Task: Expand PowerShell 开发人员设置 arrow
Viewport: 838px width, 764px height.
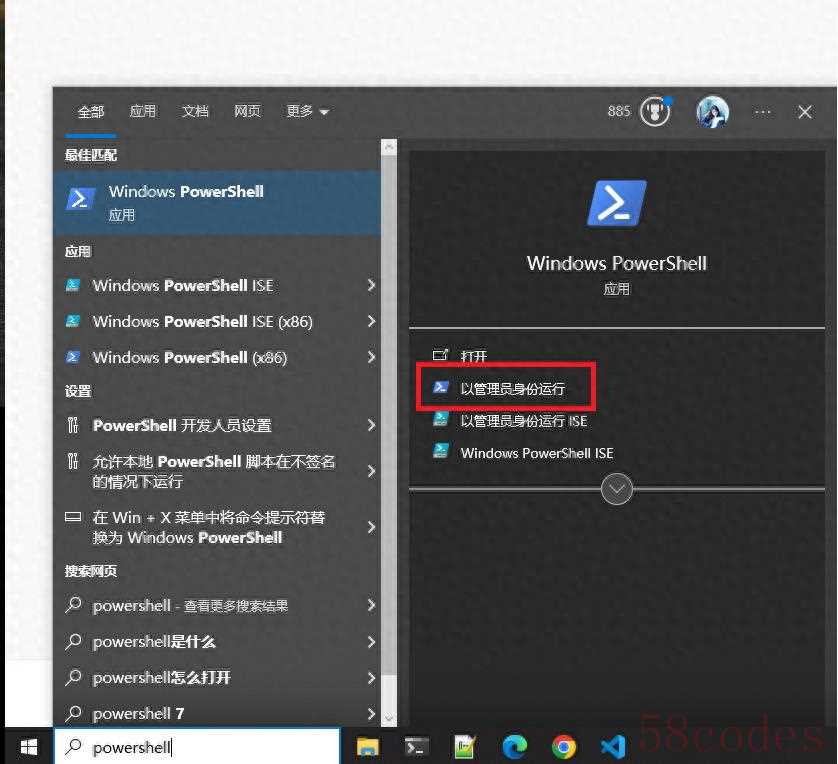Action: pos(371,425)
